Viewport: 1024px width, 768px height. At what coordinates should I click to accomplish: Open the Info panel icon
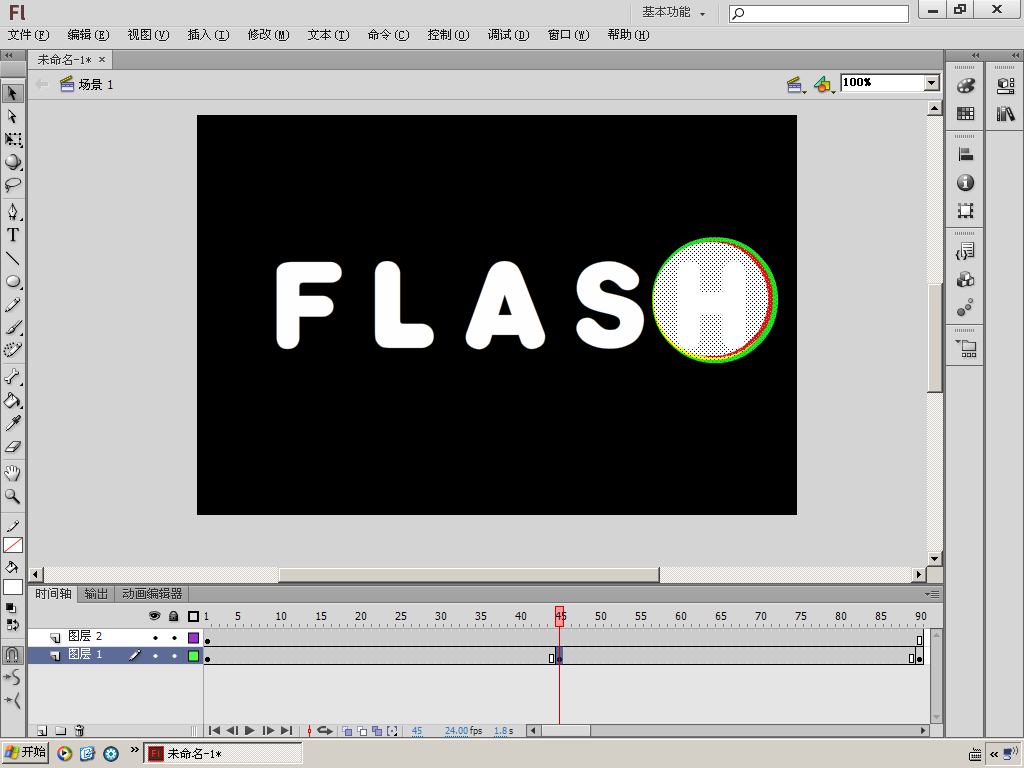pyautogui.click(x=965, y=183)
